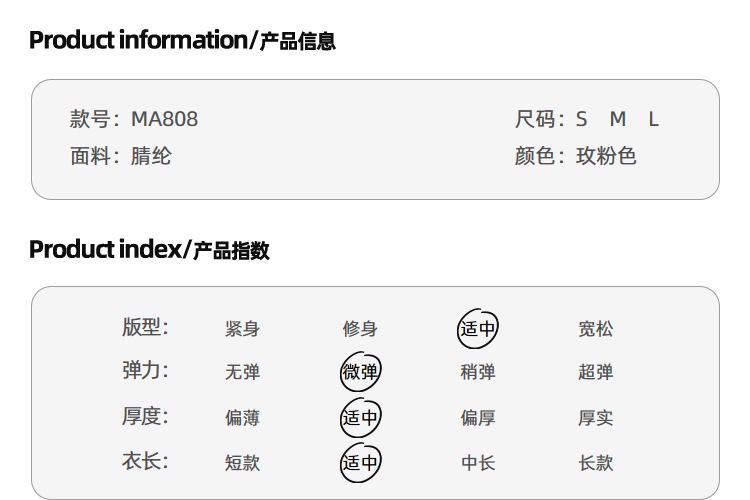Pick 超弹 elasticity option
This screenshot has height=500, width=750.
(x=596, y=372)
